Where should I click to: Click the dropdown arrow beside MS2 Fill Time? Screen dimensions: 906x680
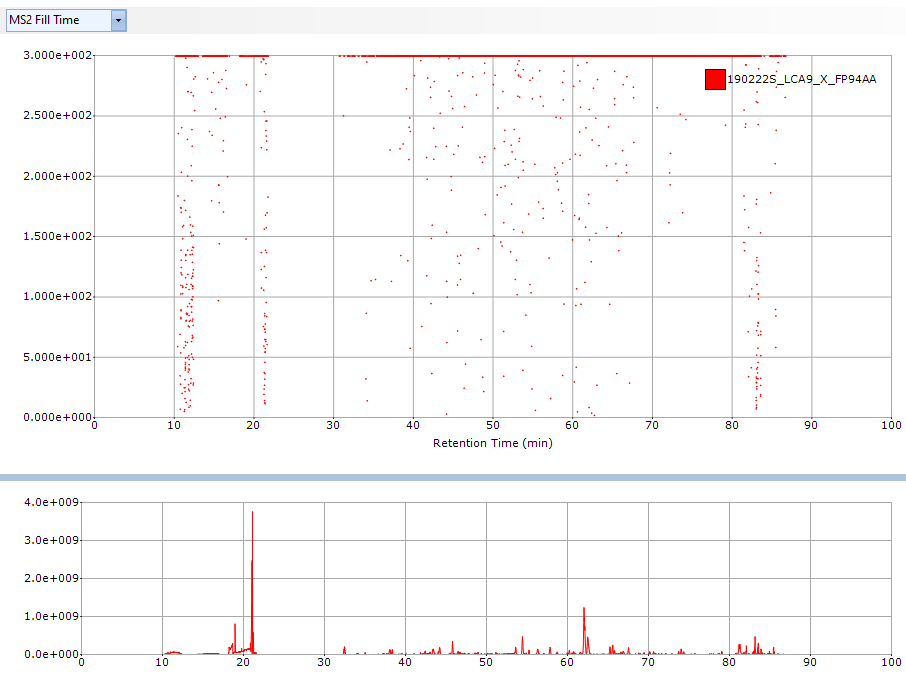(118, 20)
